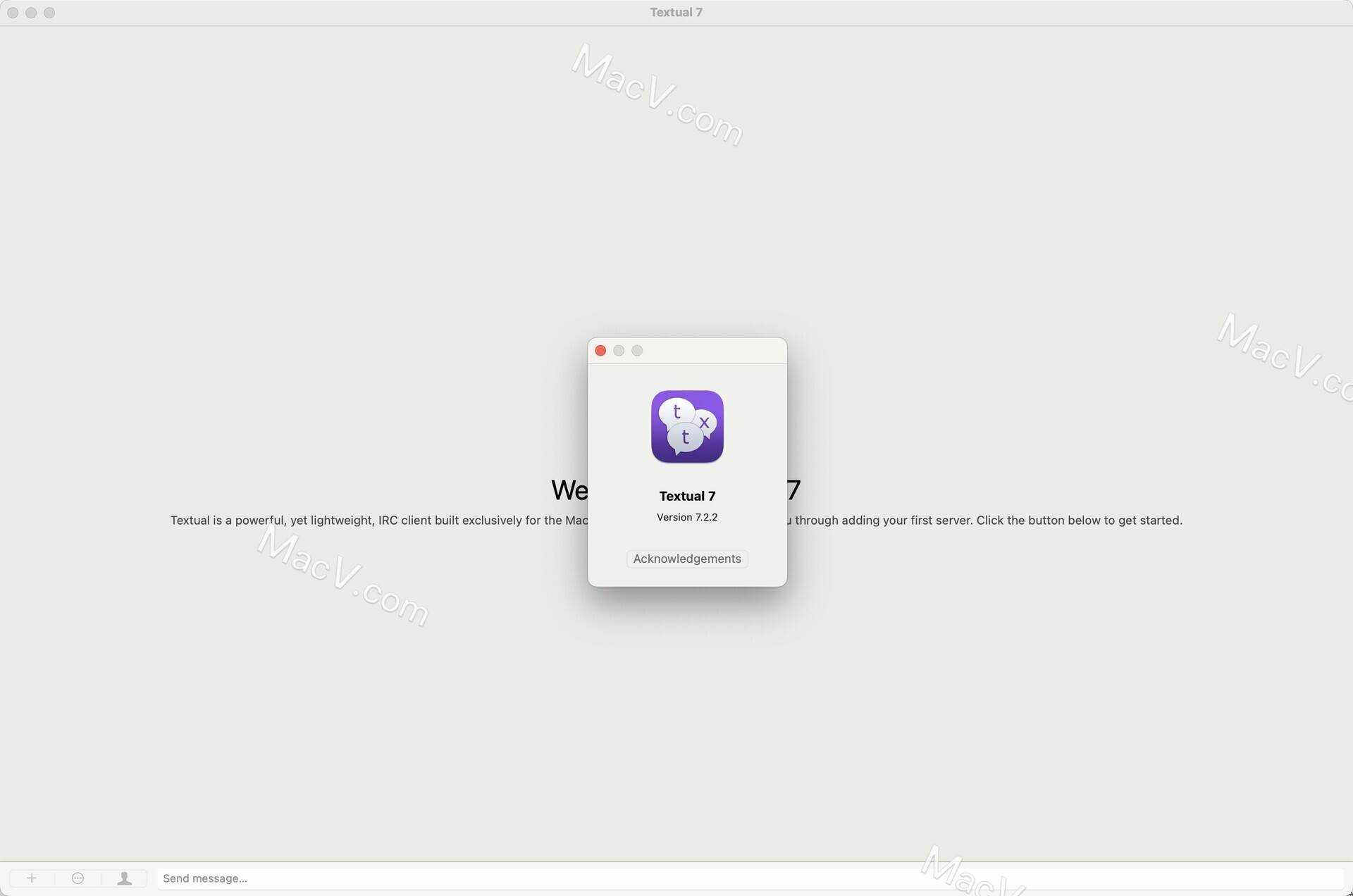
Task: Click the disabled zoom button of About window
Action: point(637,351)
